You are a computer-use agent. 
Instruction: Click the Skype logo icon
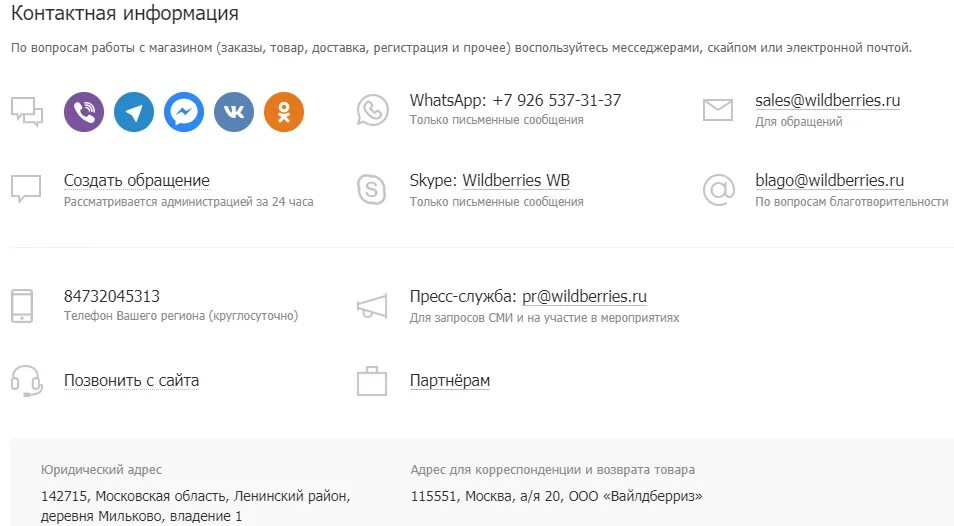[x=371, y=189]
